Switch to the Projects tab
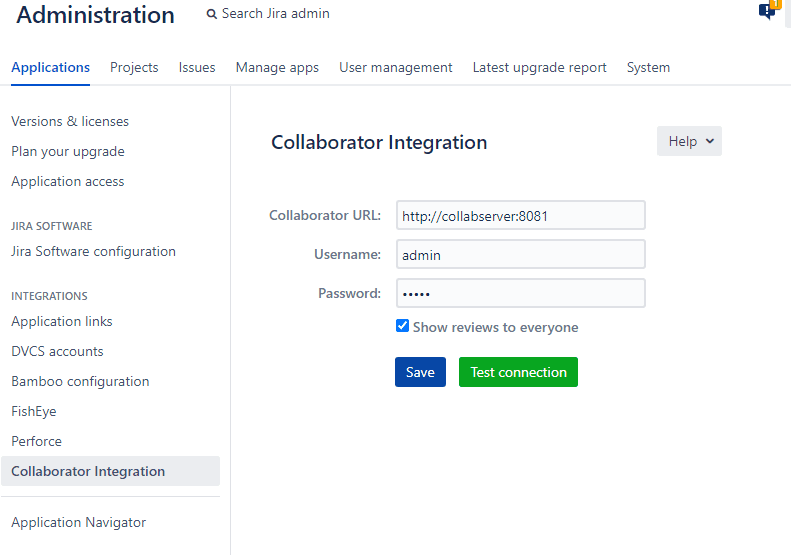Screen dimensions: 791x555 [x=134, y=67]
